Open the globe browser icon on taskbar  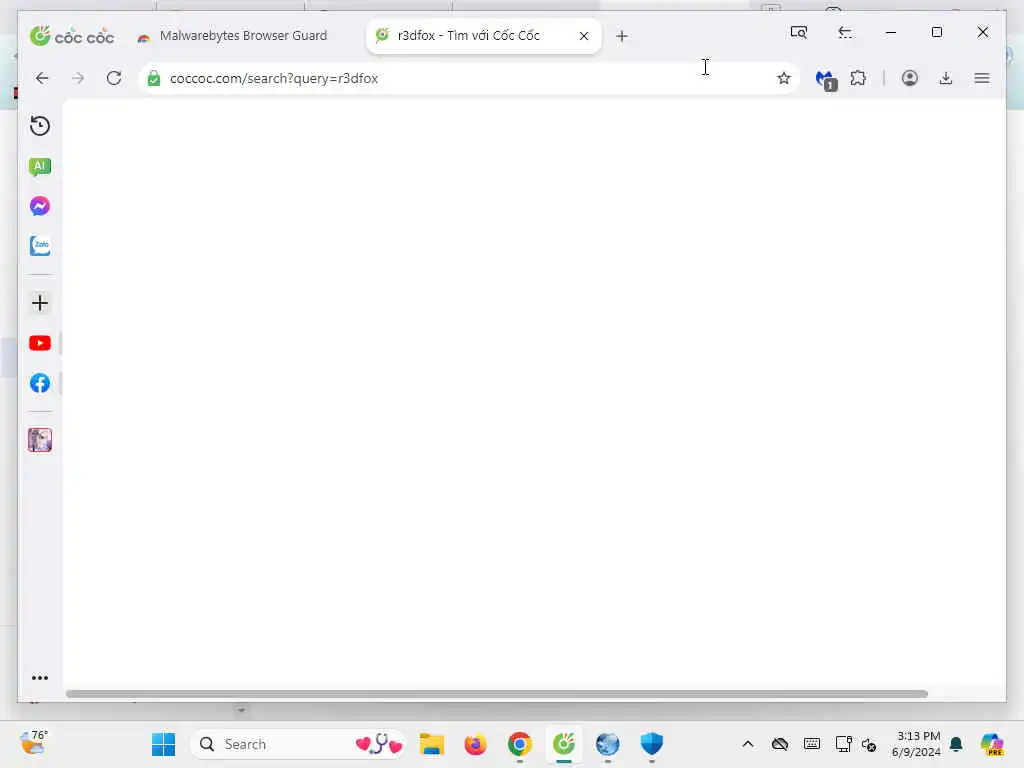point(607,744)
